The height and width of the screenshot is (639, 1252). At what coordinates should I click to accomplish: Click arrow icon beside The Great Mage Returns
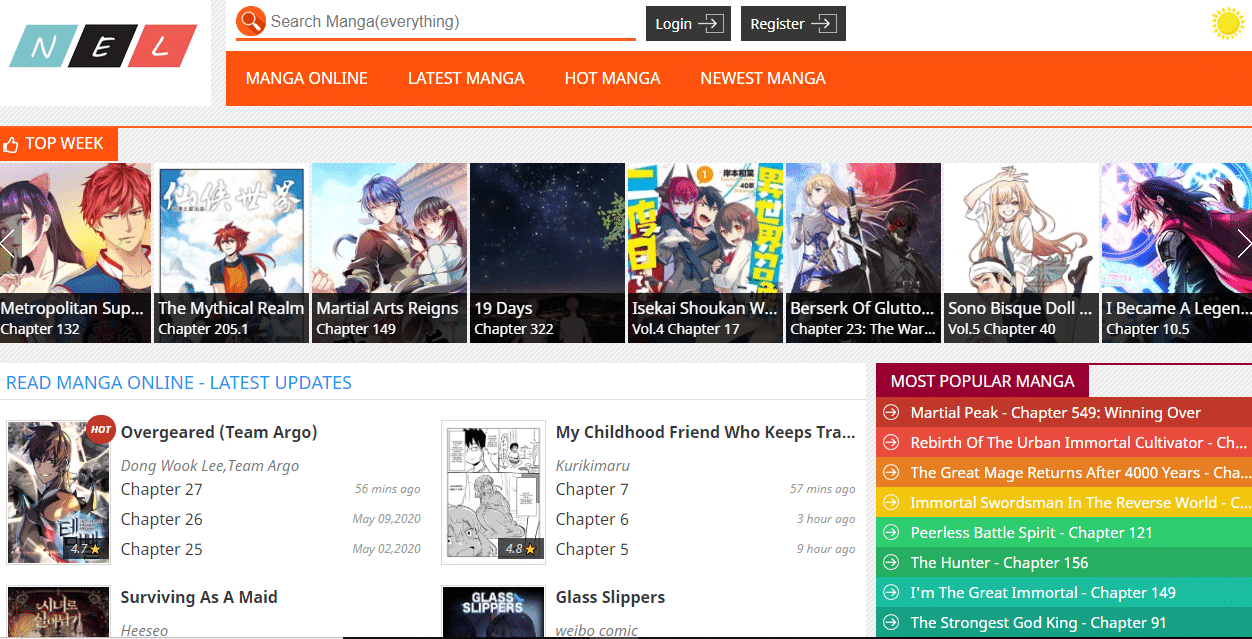click(x=891, y=473)
